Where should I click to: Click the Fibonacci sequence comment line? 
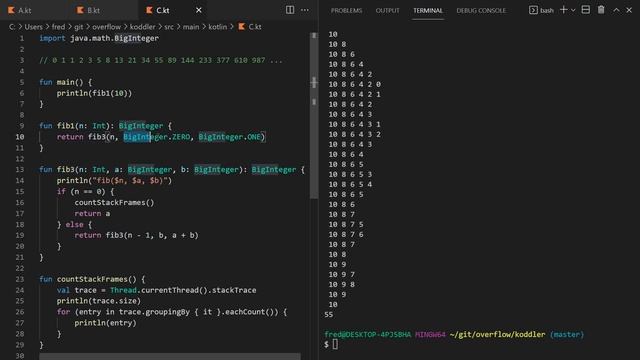coord(160,60)
